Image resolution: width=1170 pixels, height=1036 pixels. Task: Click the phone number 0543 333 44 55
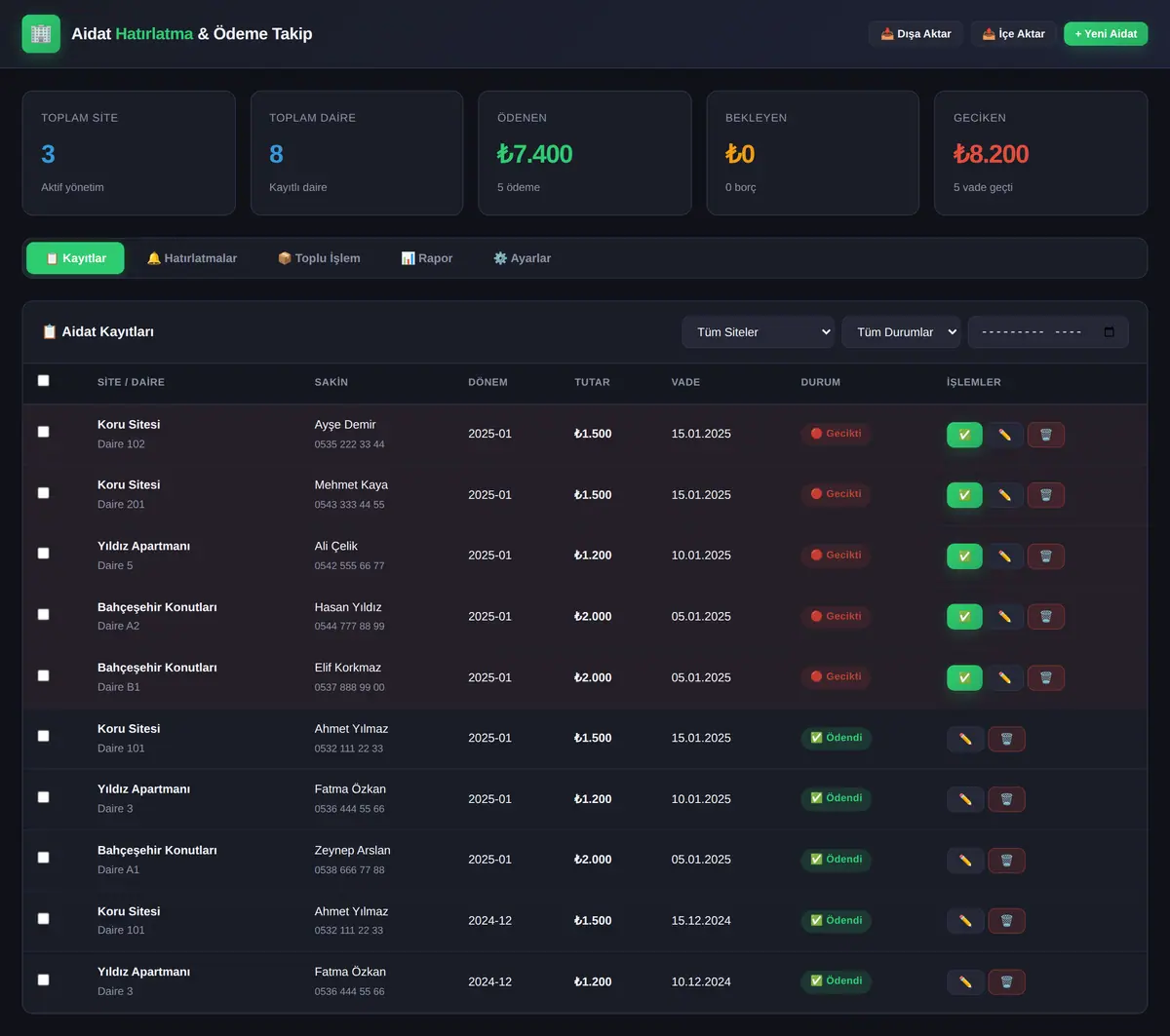click(349, 505)
